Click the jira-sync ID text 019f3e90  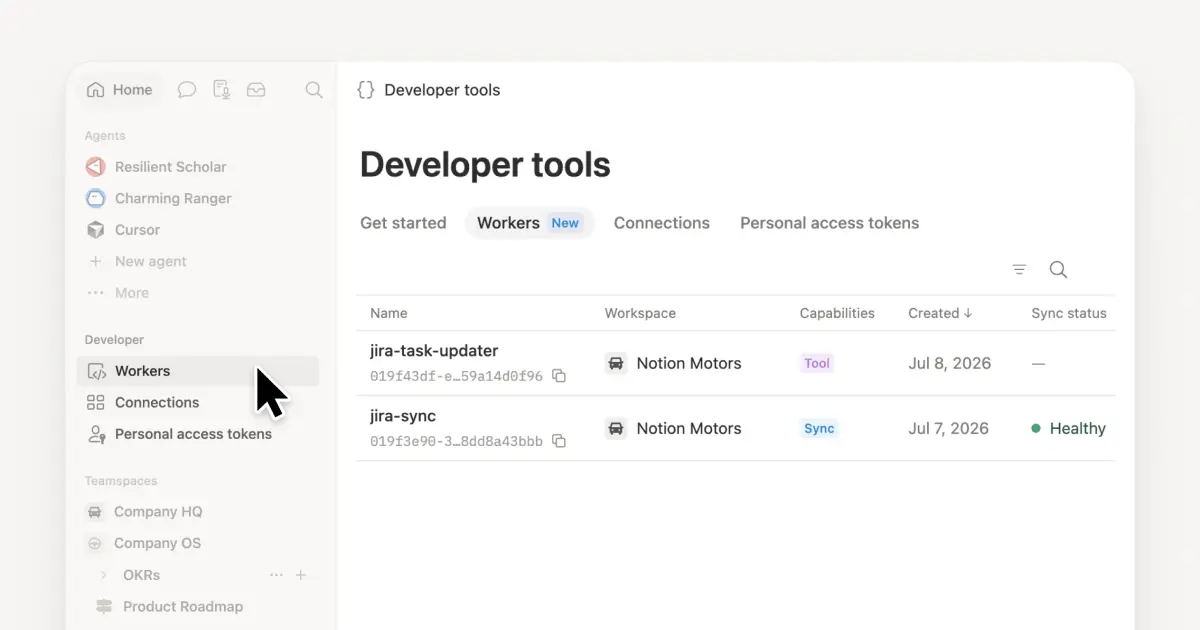click(456, 441)
